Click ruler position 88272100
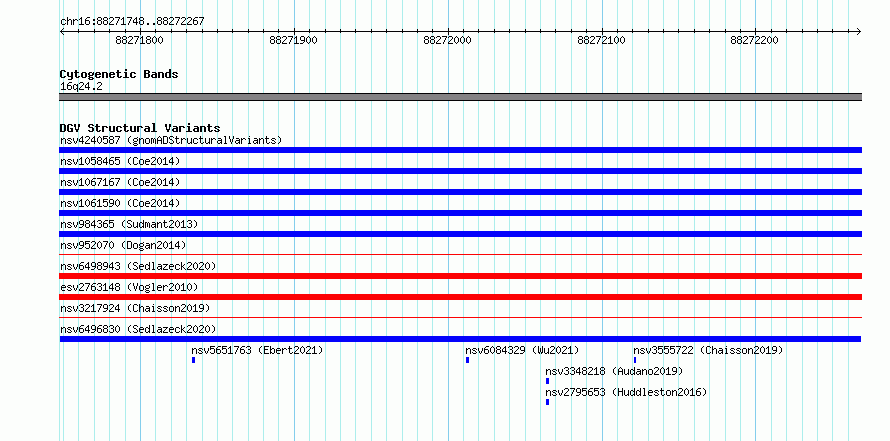Screen dimensions: 890x441 (601, 40)
